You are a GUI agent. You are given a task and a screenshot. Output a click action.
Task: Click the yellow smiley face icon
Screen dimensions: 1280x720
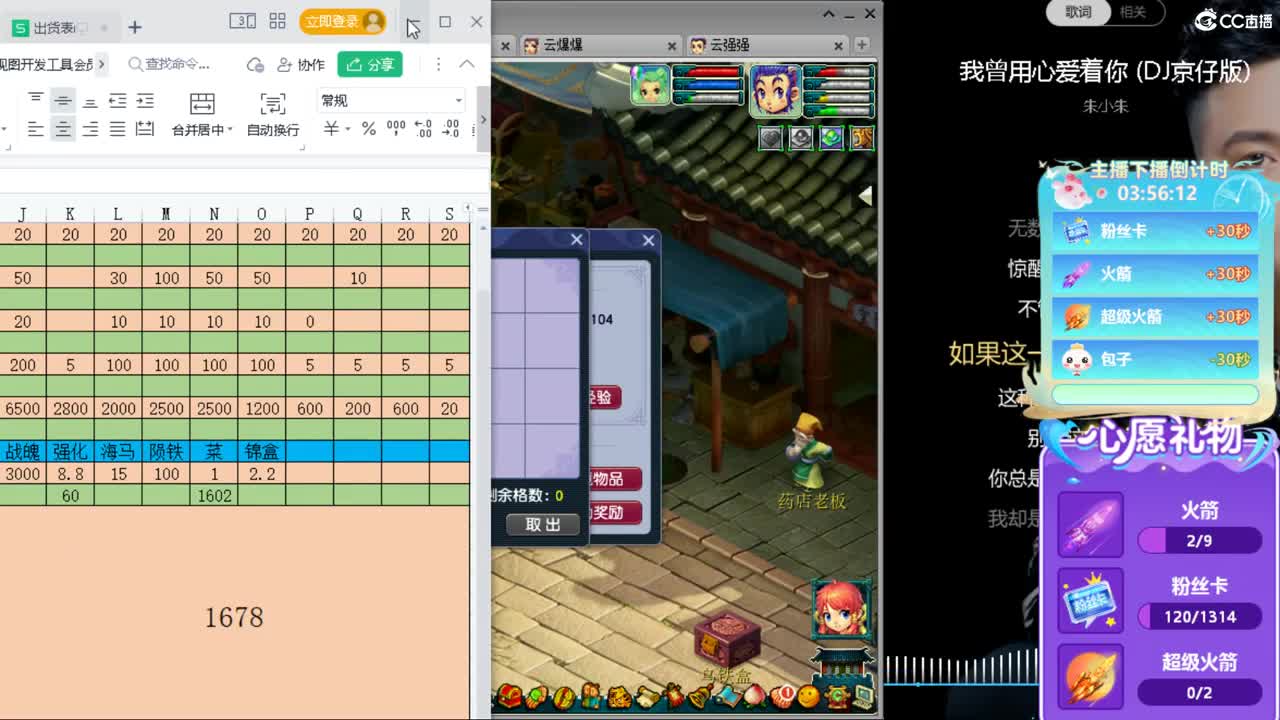[x=808, y=696]
